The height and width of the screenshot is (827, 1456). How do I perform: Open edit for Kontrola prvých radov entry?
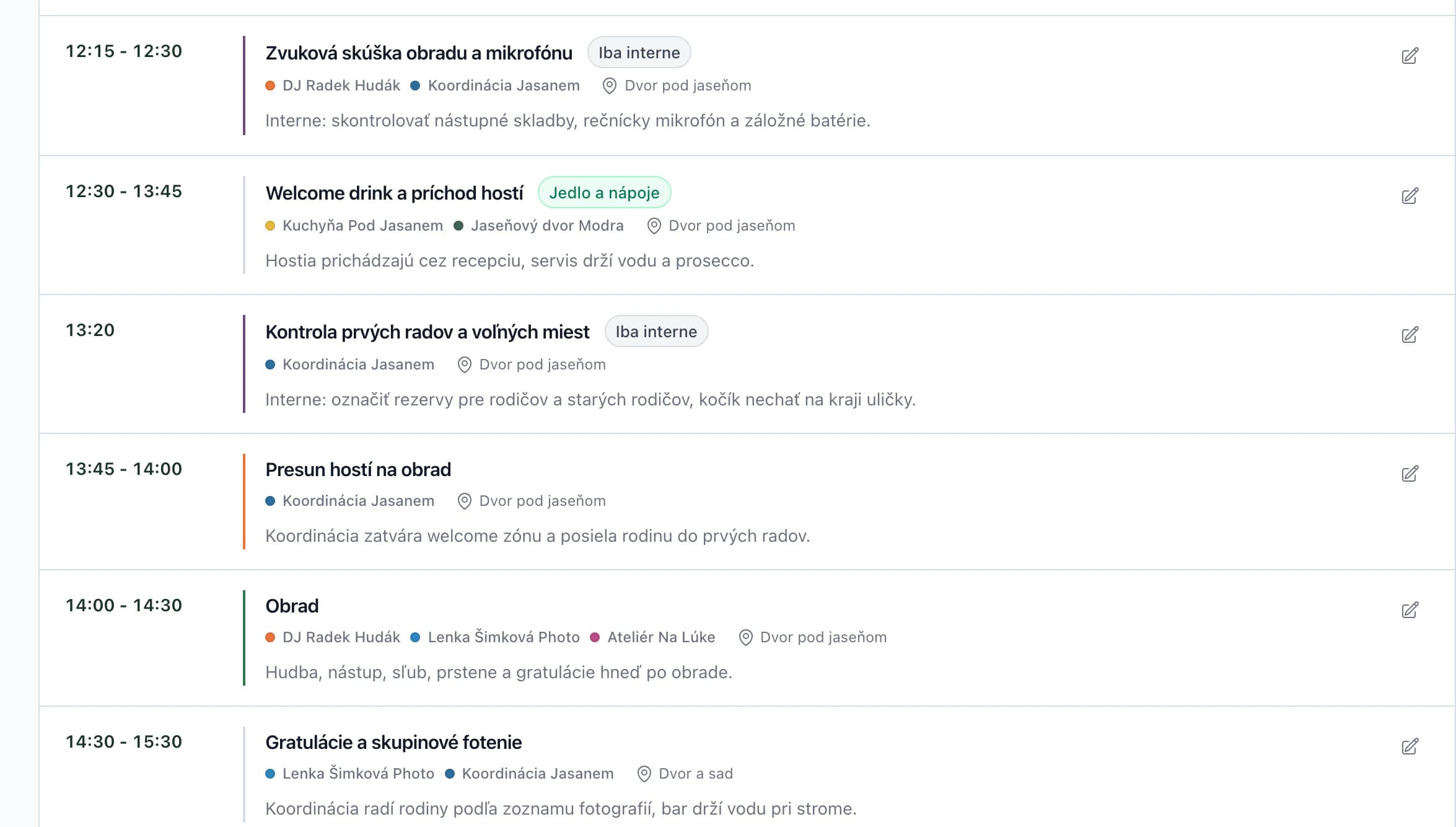[x=1410, y=335]
